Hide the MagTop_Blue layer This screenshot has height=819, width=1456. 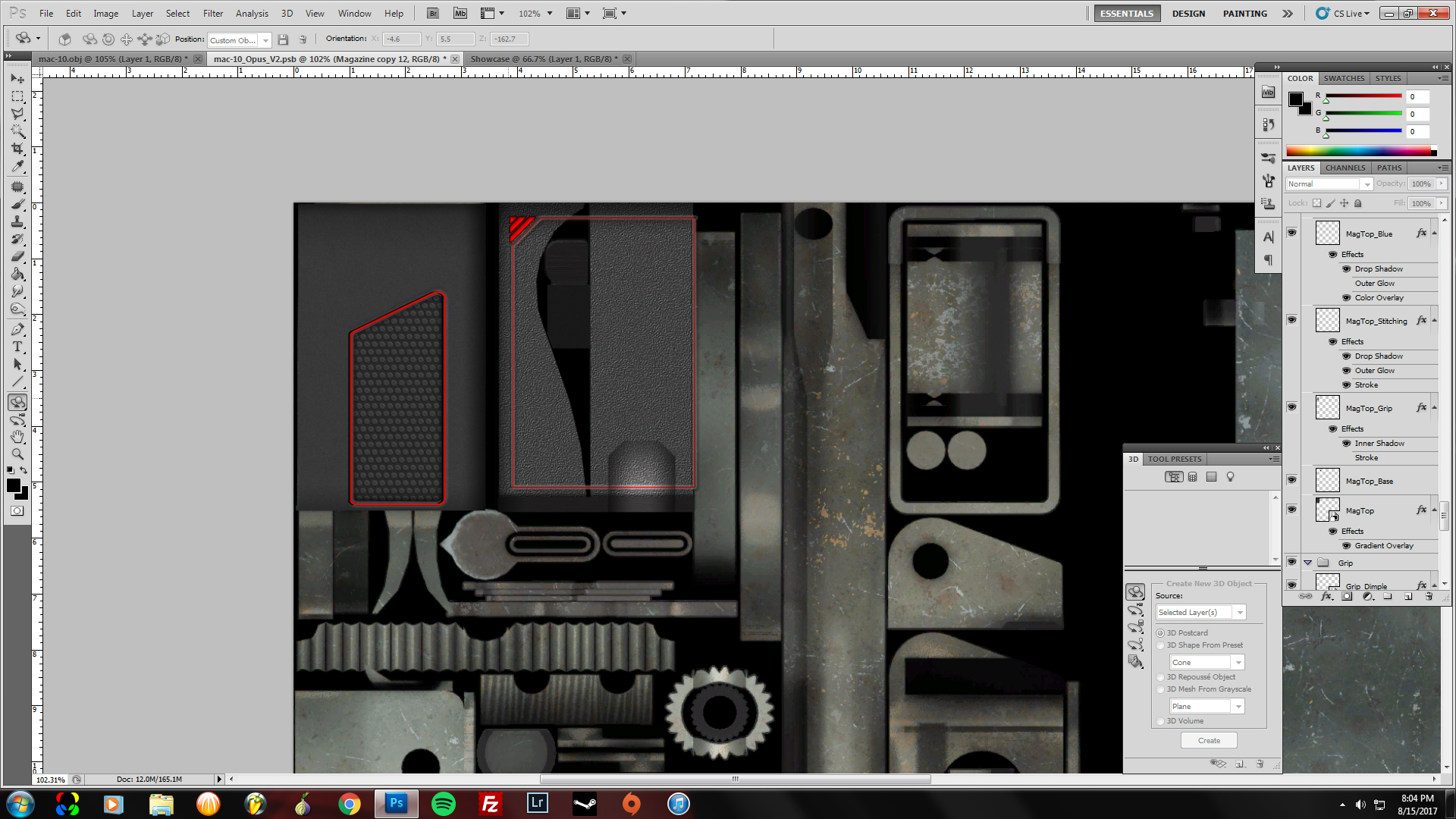point(1291,233)
